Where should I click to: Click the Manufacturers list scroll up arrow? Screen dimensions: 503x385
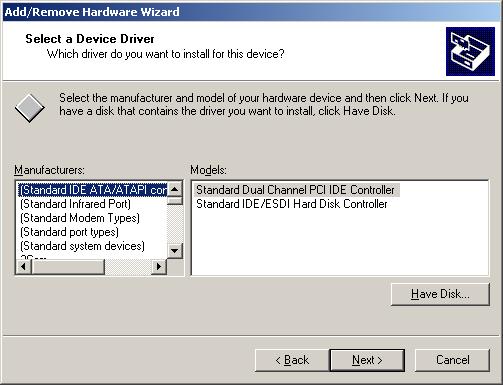[175, 189]
